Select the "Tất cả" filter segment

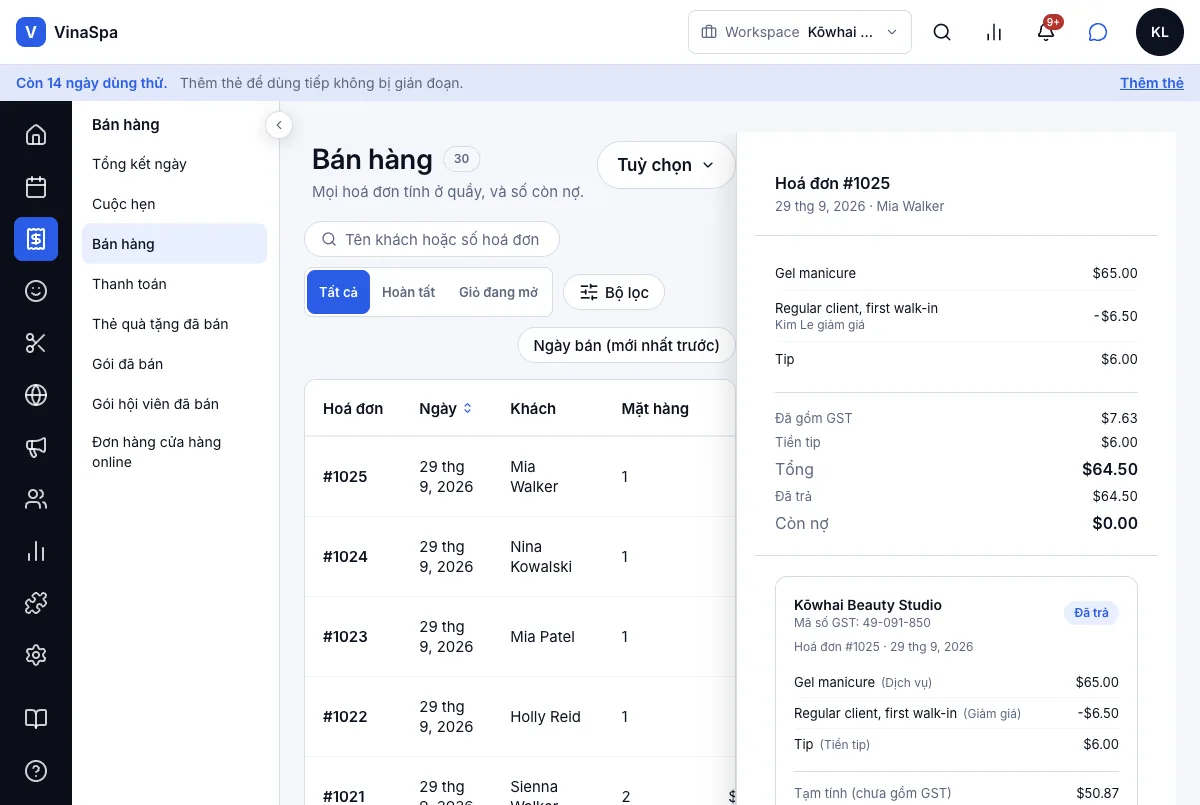click(338, 292)
